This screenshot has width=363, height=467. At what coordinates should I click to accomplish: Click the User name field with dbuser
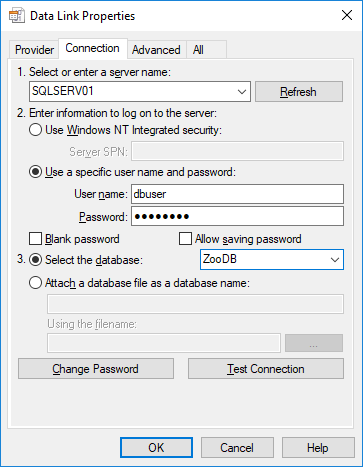(x=237, y=194)
